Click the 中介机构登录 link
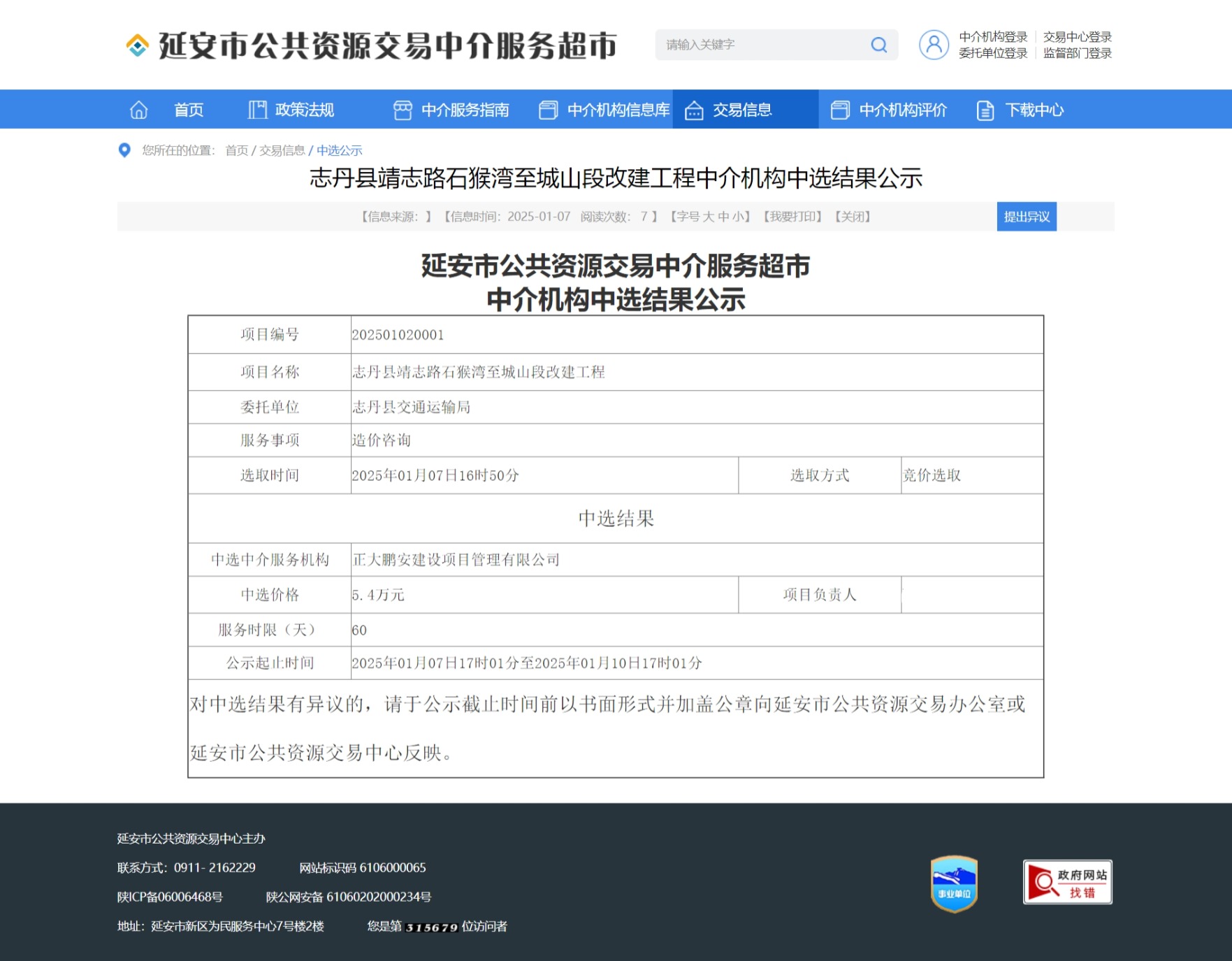This screenshot has width=1232, height=961. pyautogui.click(x=993, y=37)
